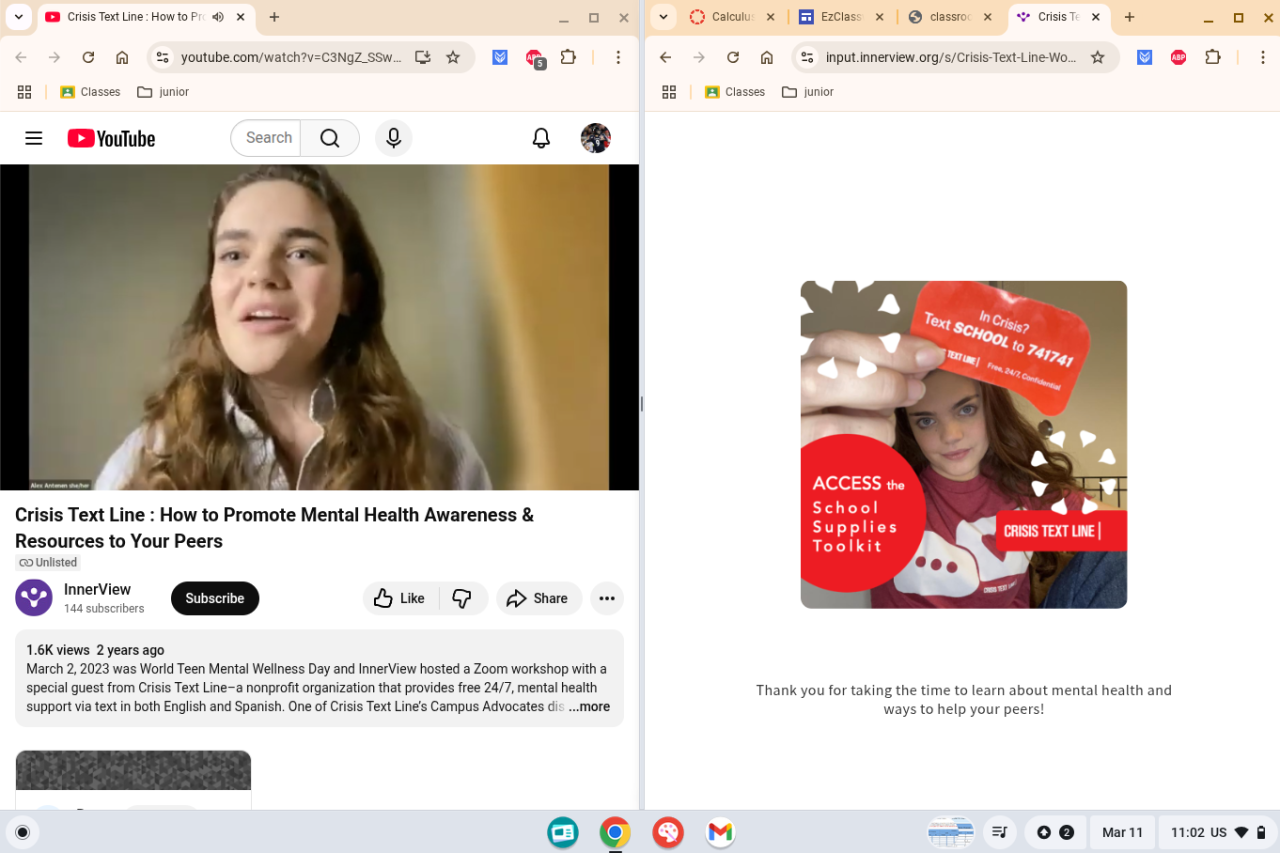This screenshot has height=853, width=1280.
Task: Open Adblock Plus in the InnerView window
Action: click(1179, 57)
